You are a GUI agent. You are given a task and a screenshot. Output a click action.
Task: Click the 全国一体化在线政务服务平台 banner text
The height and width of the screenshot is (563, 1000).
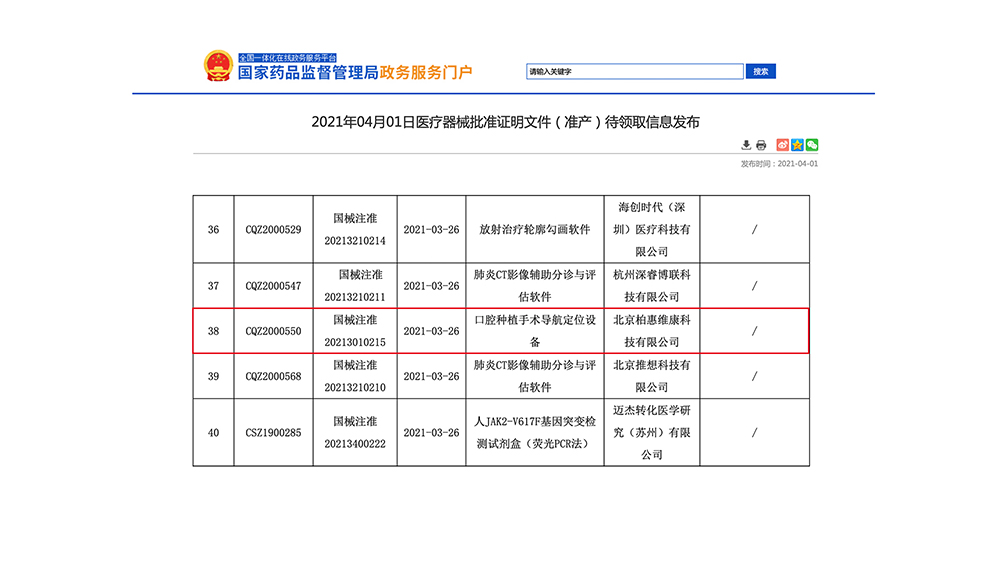288,57
